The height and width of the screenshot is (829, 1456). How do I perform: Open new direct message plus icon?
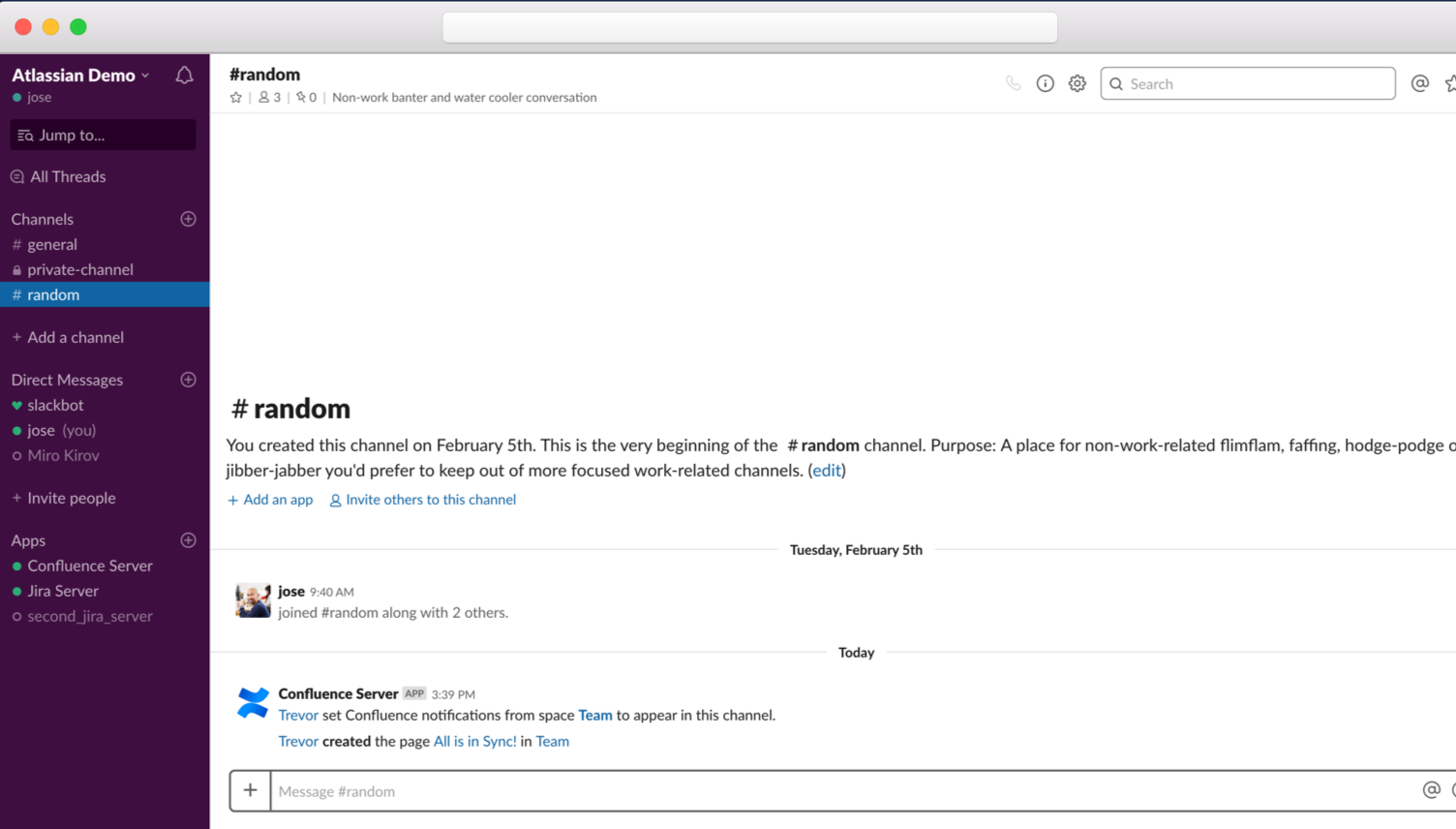[188, 380]
